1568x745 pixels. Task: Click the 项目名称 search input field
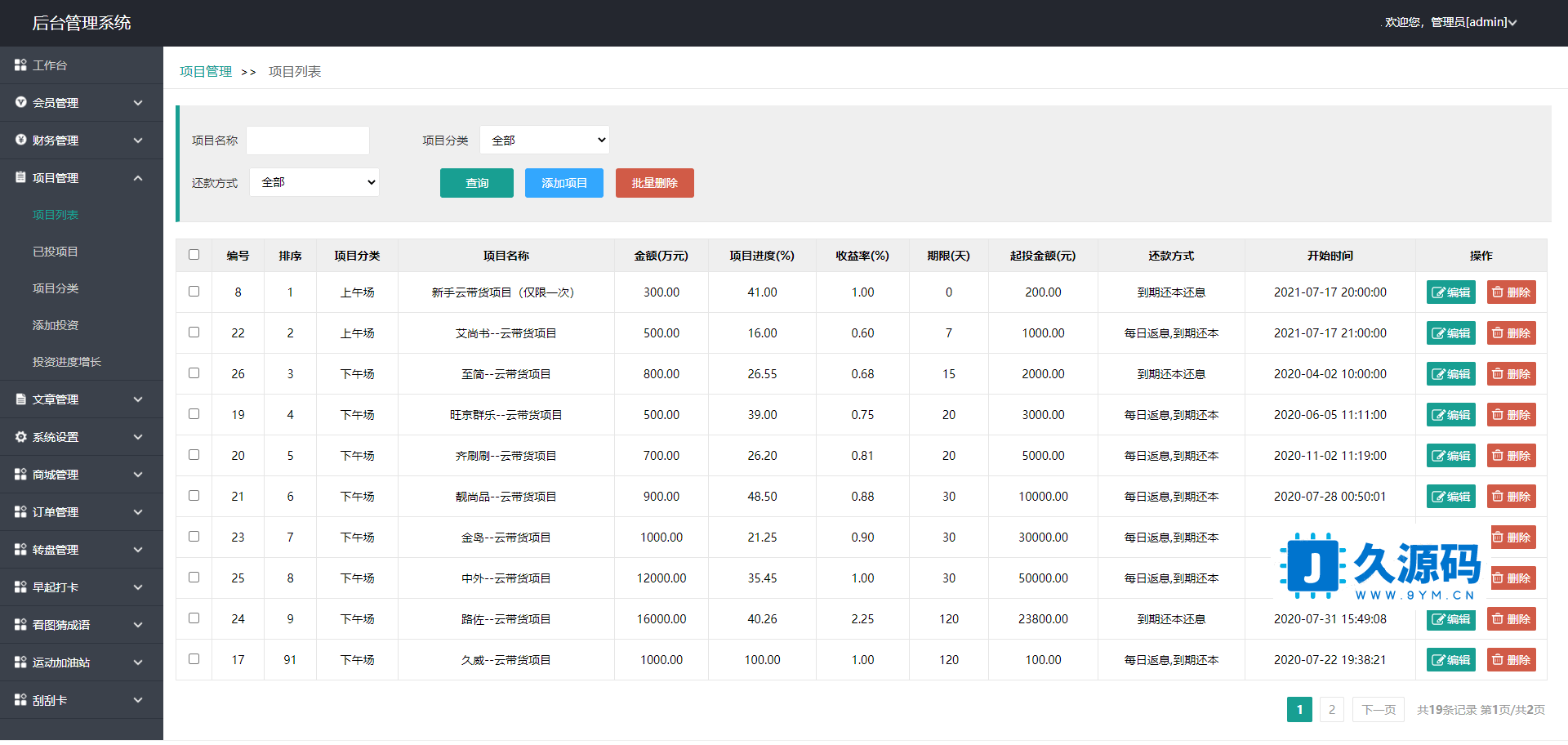[x=308, y=141]
